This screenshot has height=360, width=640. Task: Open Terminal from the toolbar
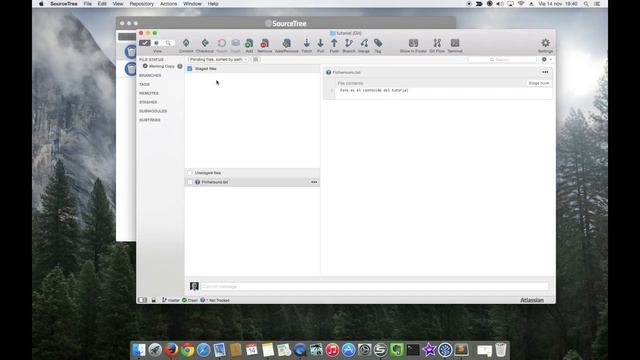pyautogui.click(x=455, y=43)
